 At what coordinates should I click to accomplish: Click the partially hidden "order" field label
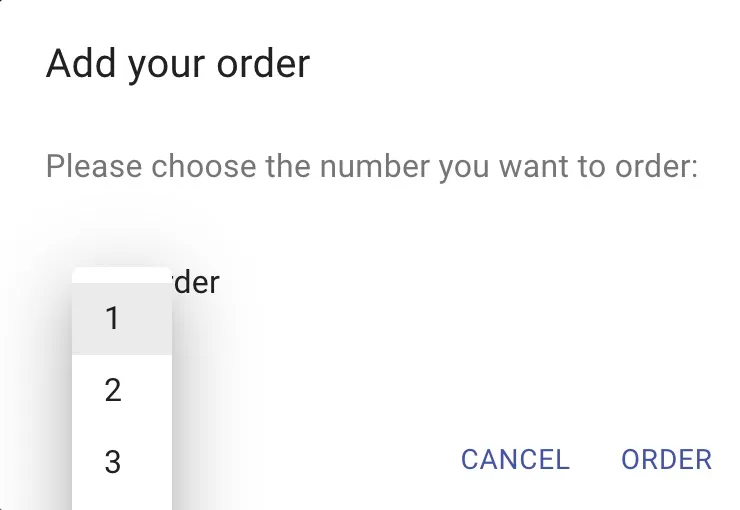tap(194, 282)
